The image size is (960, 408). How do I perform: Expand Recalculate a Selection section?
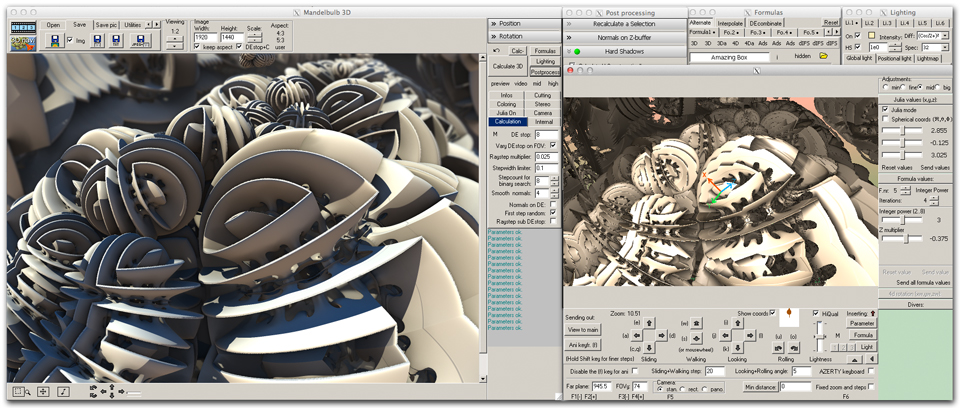624,24
